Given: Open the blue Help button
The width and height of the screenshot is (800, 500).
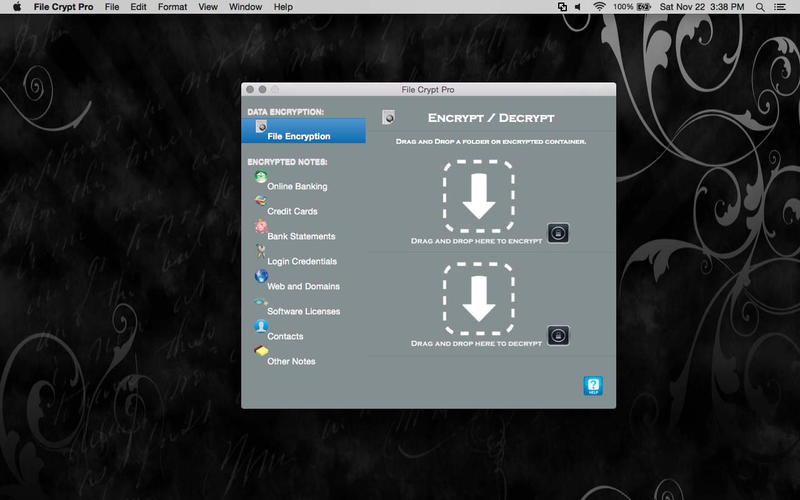Looking at the screenshot, I should click(593, 386).
